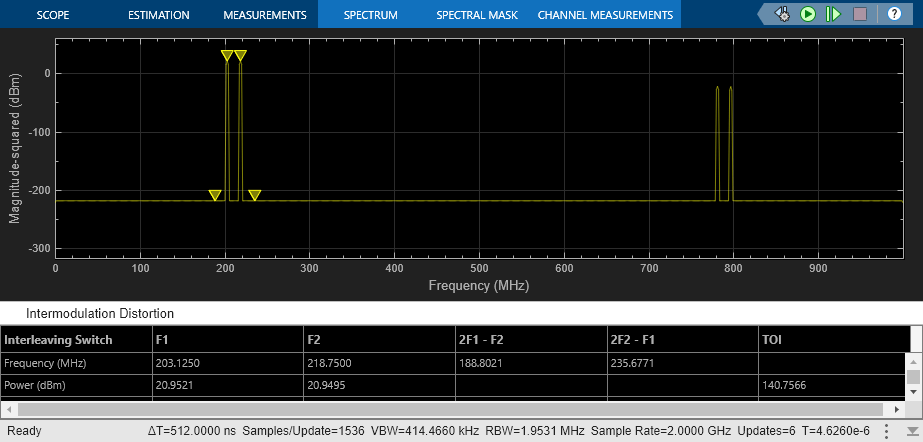
Task: Click the F1 column header
Action: (227, 340)
